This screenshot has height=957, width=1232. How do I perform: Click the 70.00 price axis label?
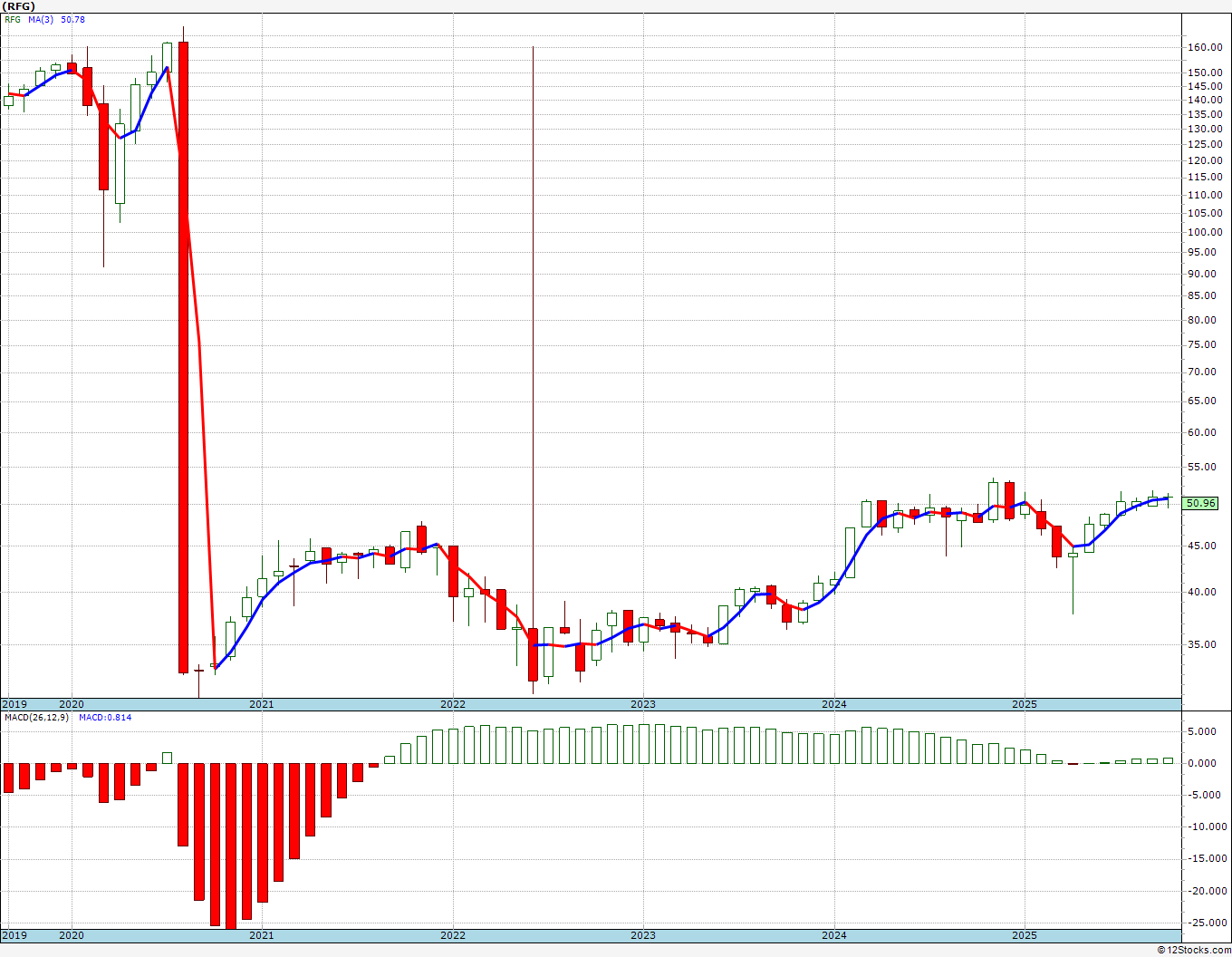pos(1204,372)
